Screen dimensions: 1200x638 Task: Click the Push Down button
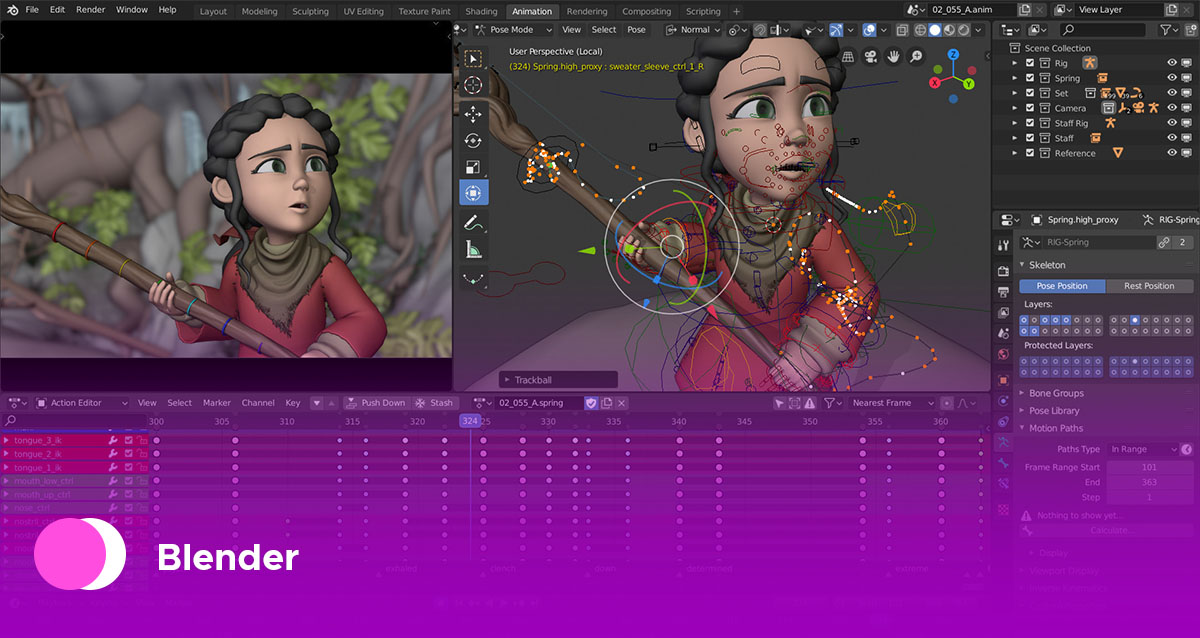tap(375, 403)
